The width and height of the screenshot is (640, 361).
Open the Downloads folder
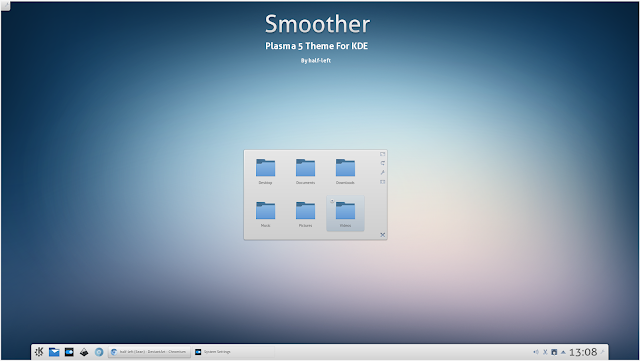click(x=345, y=172)
